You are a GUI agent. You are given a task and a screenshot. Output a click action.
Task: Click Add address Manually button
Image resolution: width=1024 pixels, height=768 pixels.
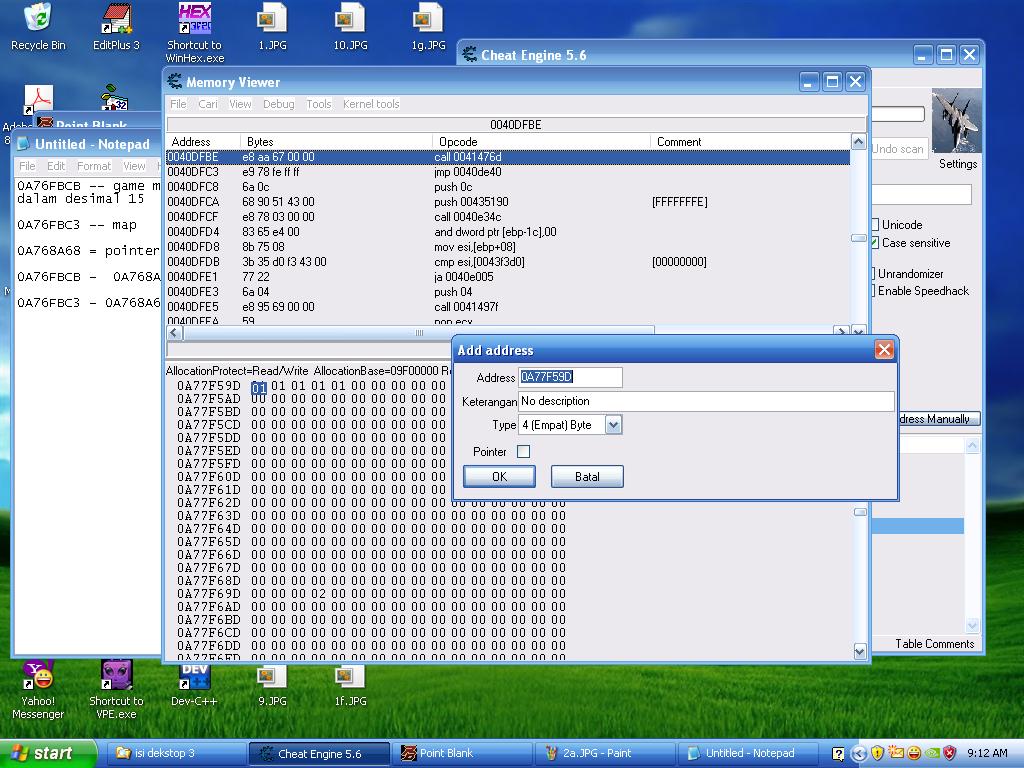click(x=926, y=419)
